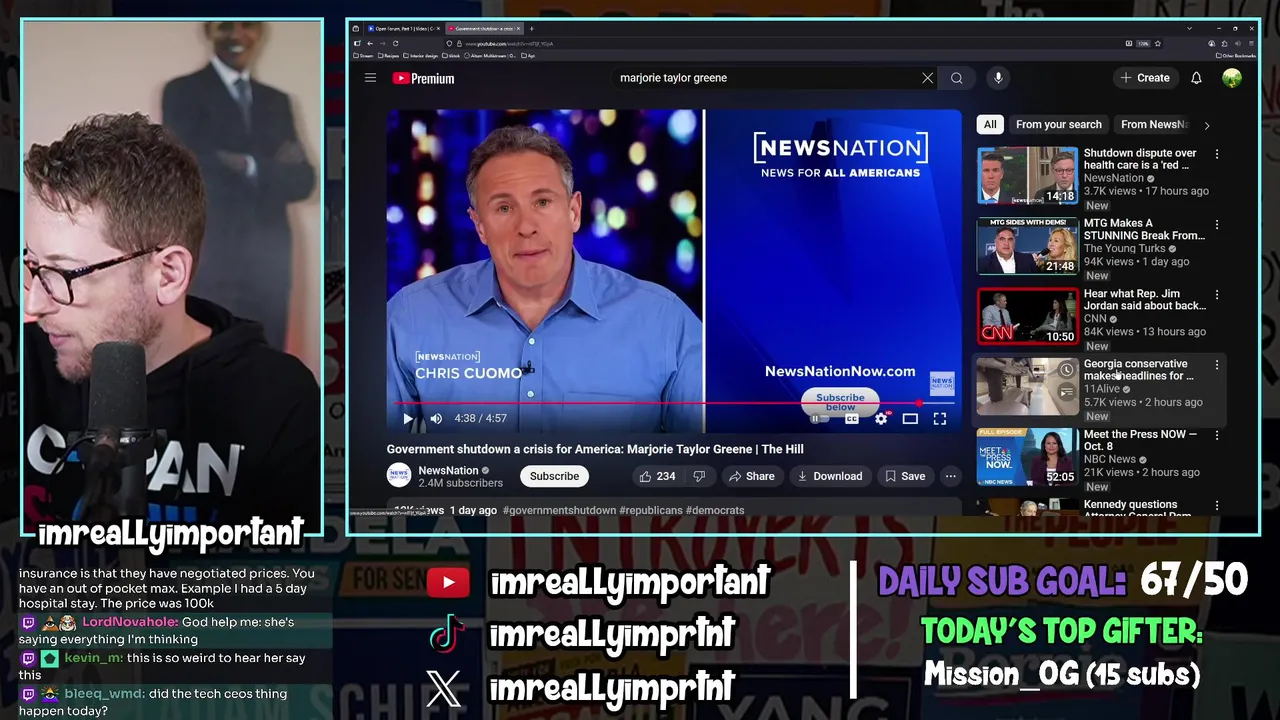The image size is (1280, 720).
Task: Show more filter chips with right arrow
Action: click(1206, 125)
